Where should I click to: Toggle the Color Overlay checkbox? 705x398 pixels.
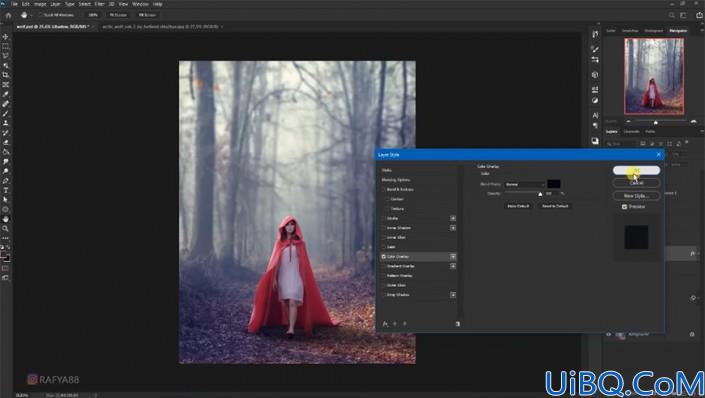pyautogui.click(x=384, y=256)
